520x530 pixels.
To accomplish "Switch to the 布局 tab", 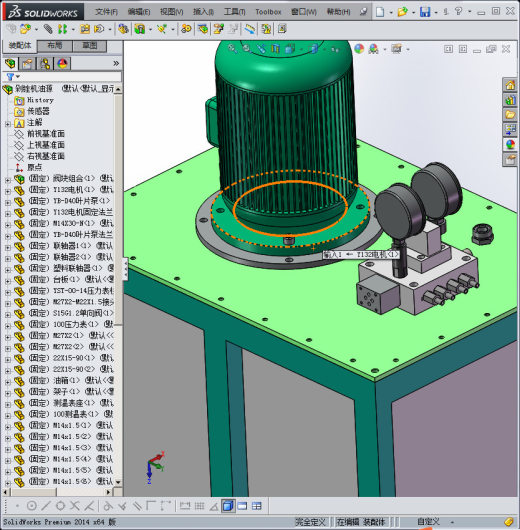I will point(54,46).
